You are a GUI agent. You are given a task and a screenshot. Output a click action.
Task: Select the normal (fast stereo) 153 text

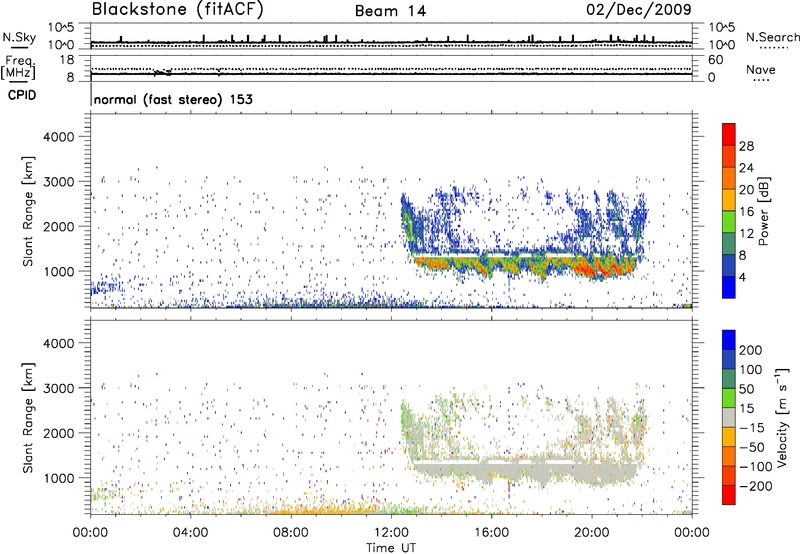[173, 99]
